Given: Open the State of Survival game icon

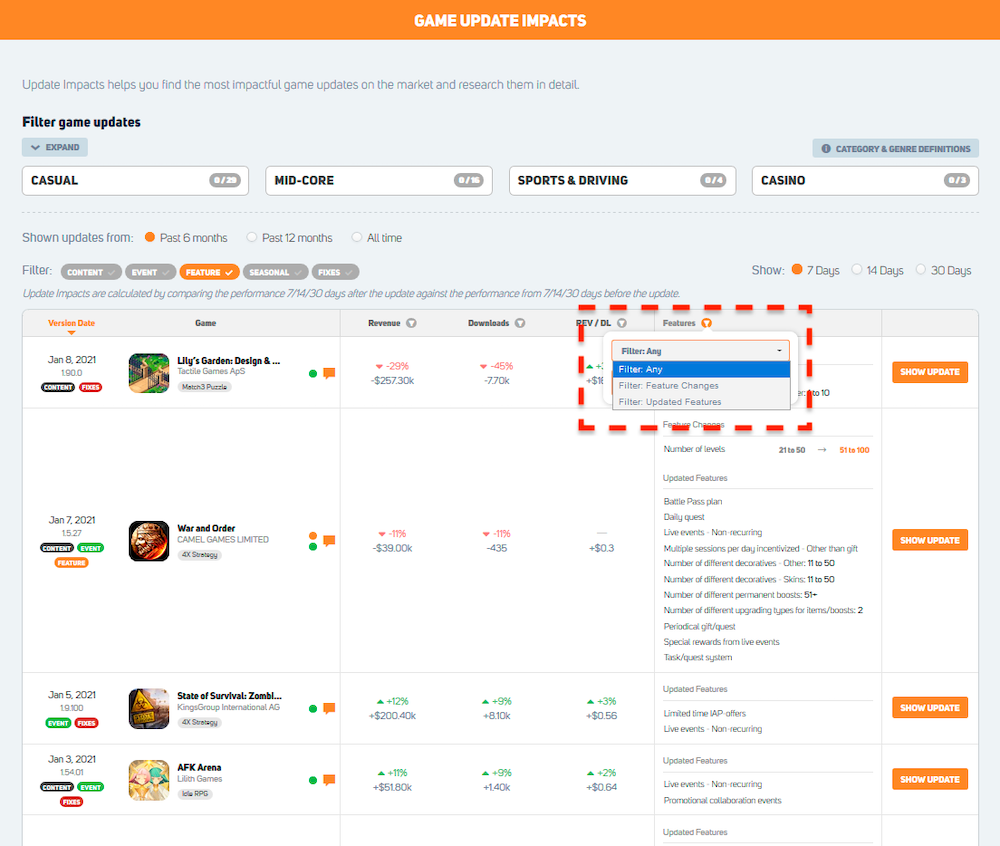Looking at the screenshot, I should point(149,708).
